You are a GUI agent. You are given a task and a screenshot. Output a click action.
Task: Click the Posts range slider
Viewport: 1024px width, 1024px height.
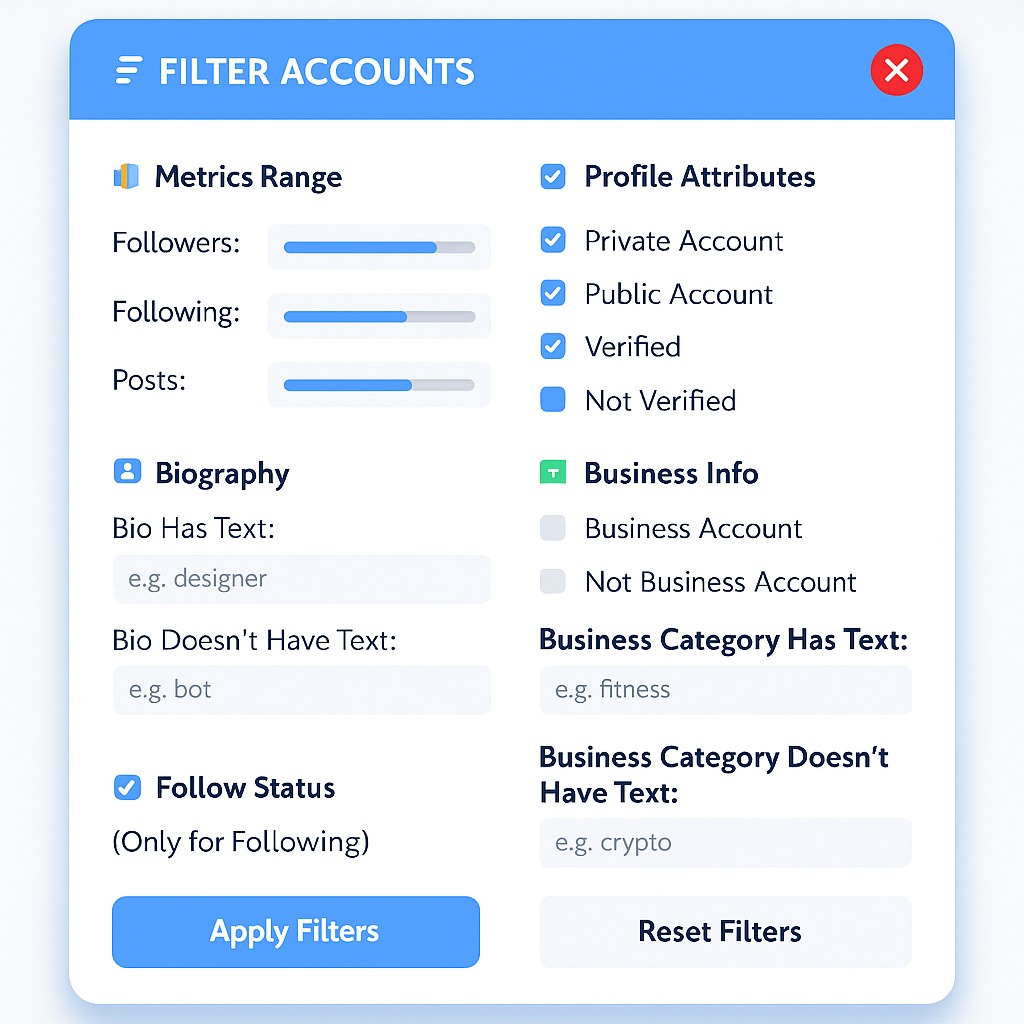tap(379, 385)
